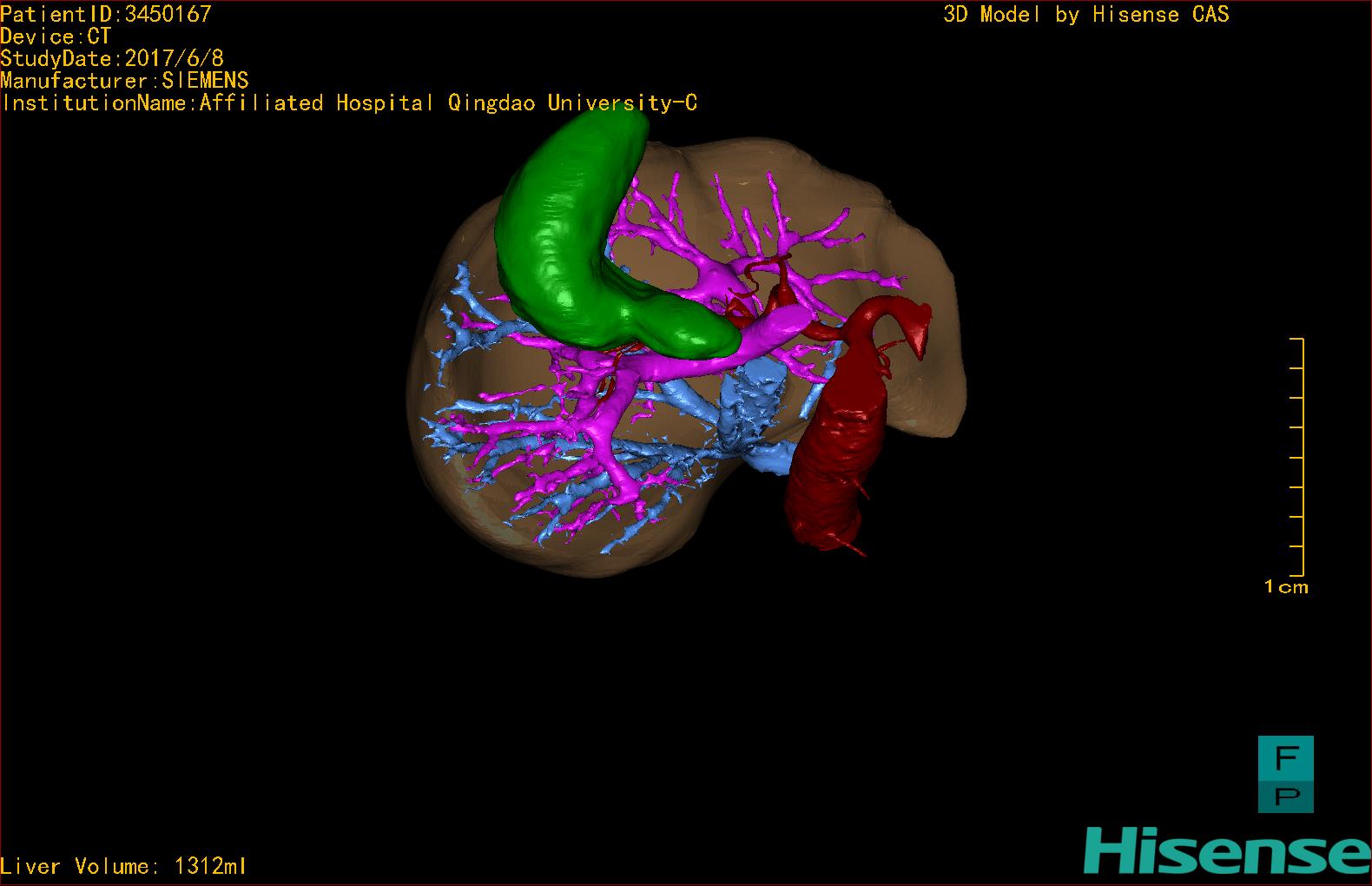Image resolution: width=1372 pixels, height=886 pixels.
Task: Select the StudyDate:2017/6/8 text
Action: (x=112, y=58)
